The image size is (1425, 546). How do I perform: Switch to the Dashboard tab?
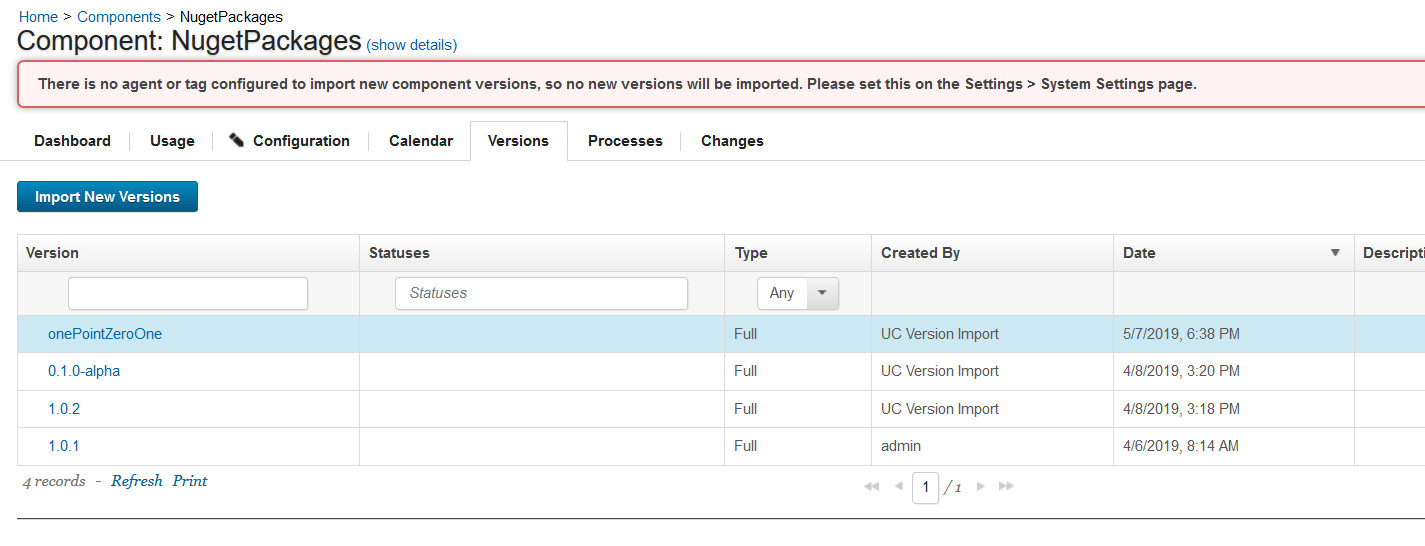pos(72,141)
